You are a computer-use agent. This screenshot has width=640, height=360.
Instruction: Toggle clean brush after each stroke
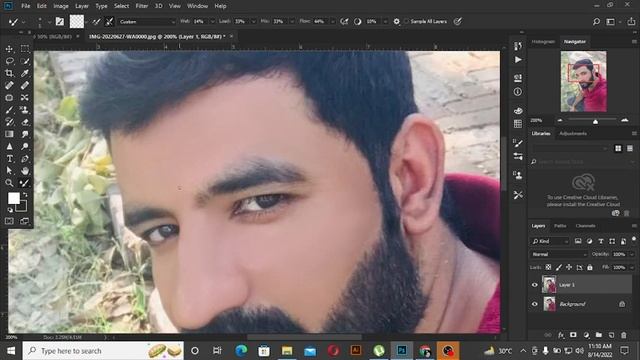(109, 22)
